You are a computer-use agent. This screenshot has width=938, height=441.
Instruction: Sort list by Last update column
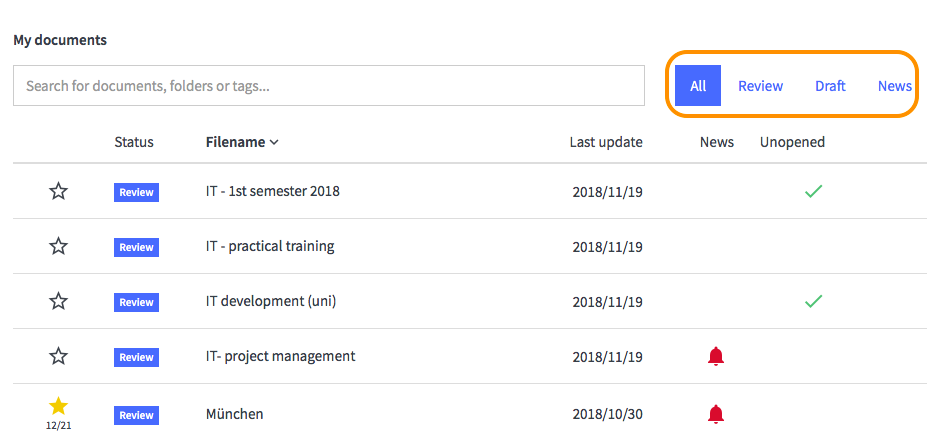[606, 142]
